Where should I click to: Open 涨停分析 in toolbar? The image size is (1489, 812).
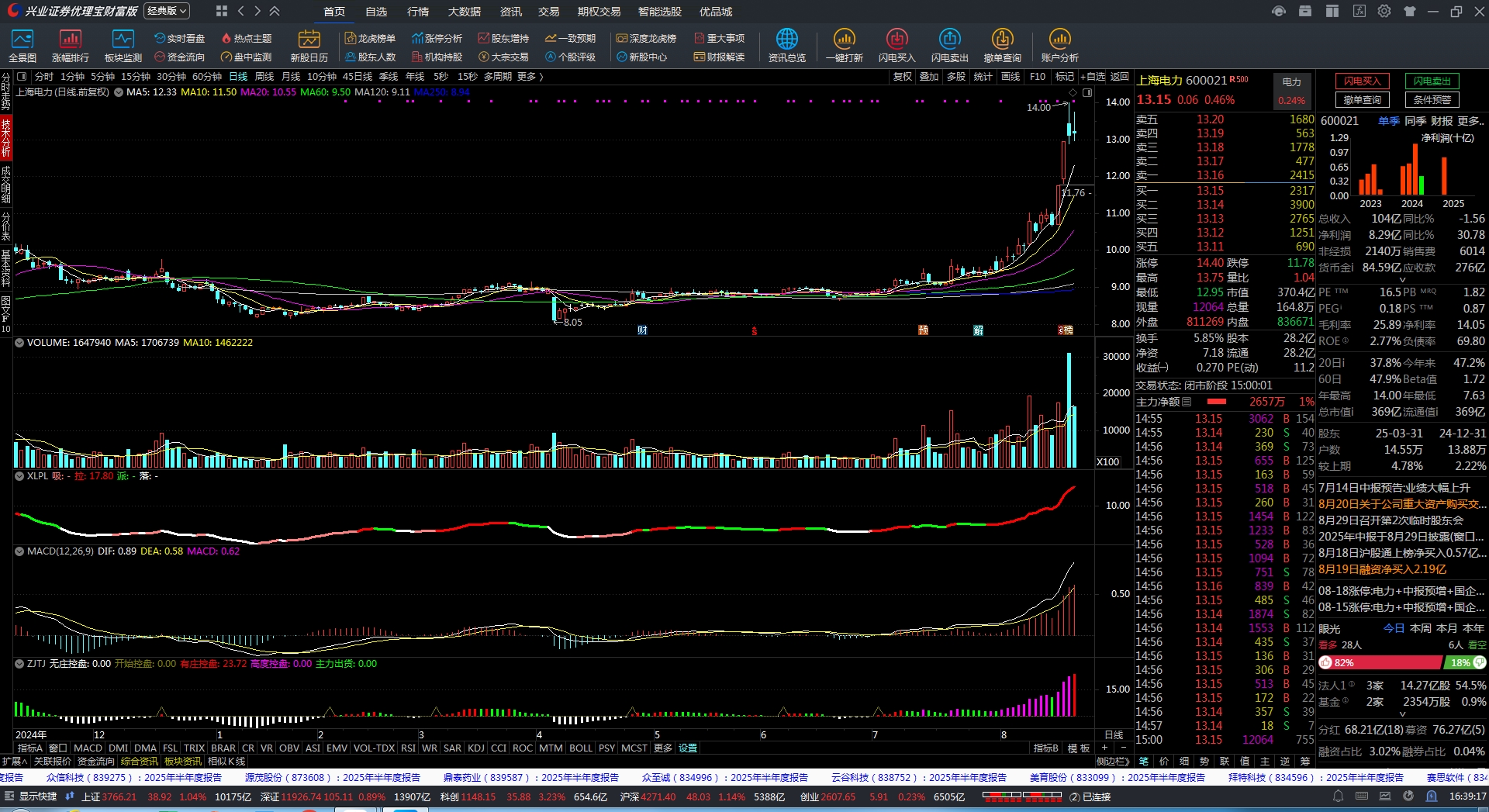coord(437,38)
